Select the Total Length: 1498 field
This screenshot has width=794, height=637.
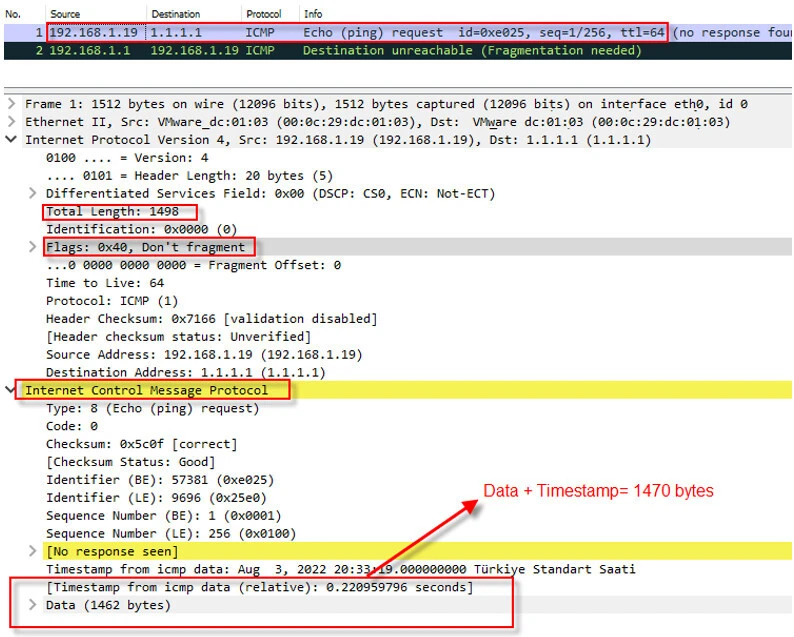(x=111, y=212)
